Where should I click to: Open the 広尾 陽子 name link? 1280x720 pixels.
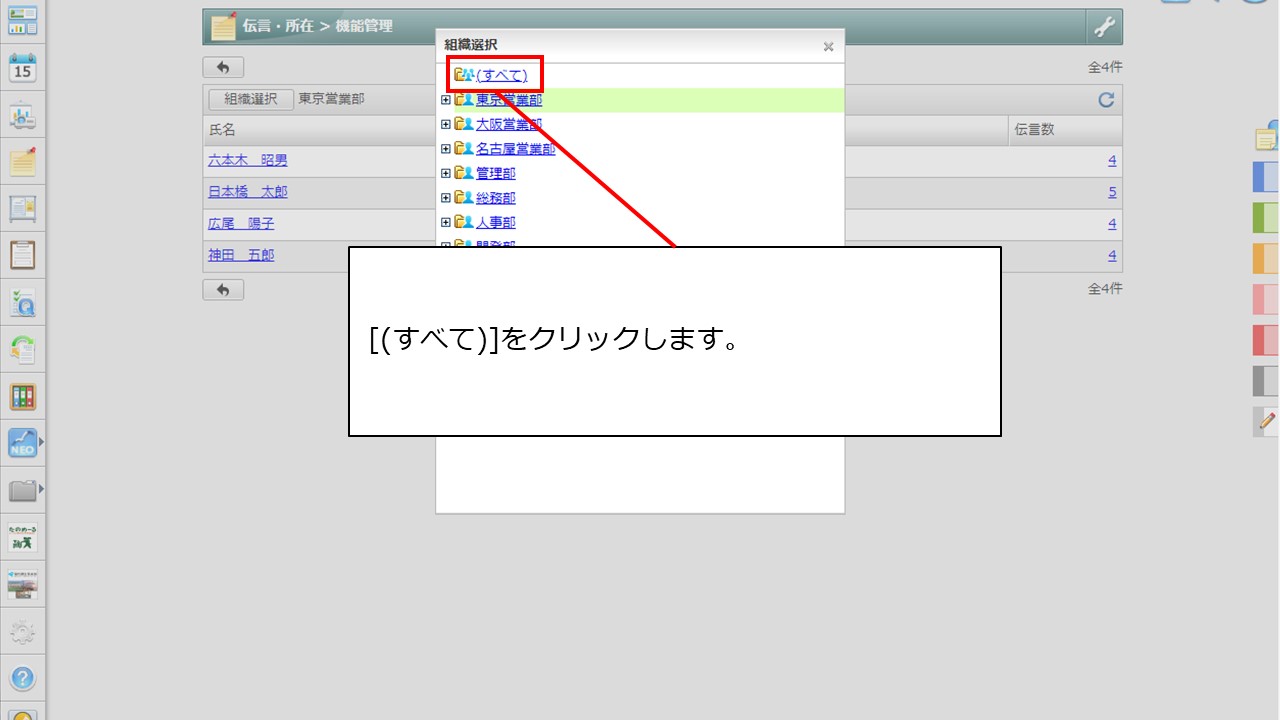click(x=241, y=224)
